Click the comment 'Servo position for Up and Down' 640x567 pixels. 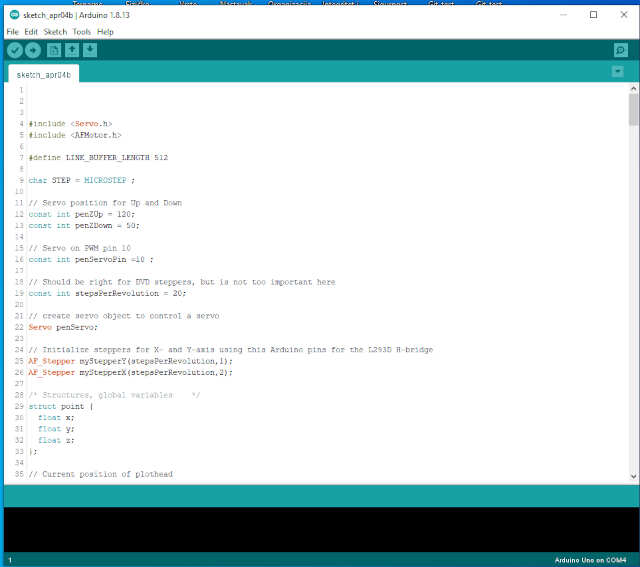(x=105, y=203)
